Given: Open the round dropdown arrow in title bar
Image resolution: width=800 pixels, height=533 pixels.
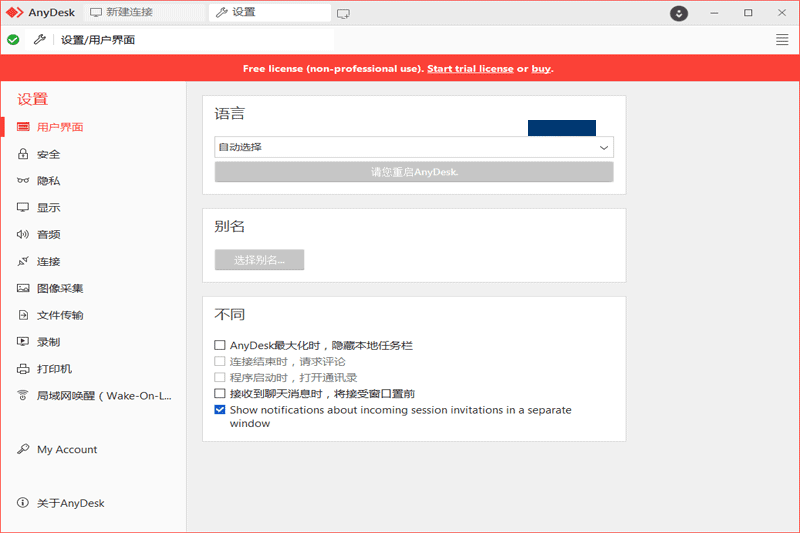Looking at the screenshot, I should 679,13.
